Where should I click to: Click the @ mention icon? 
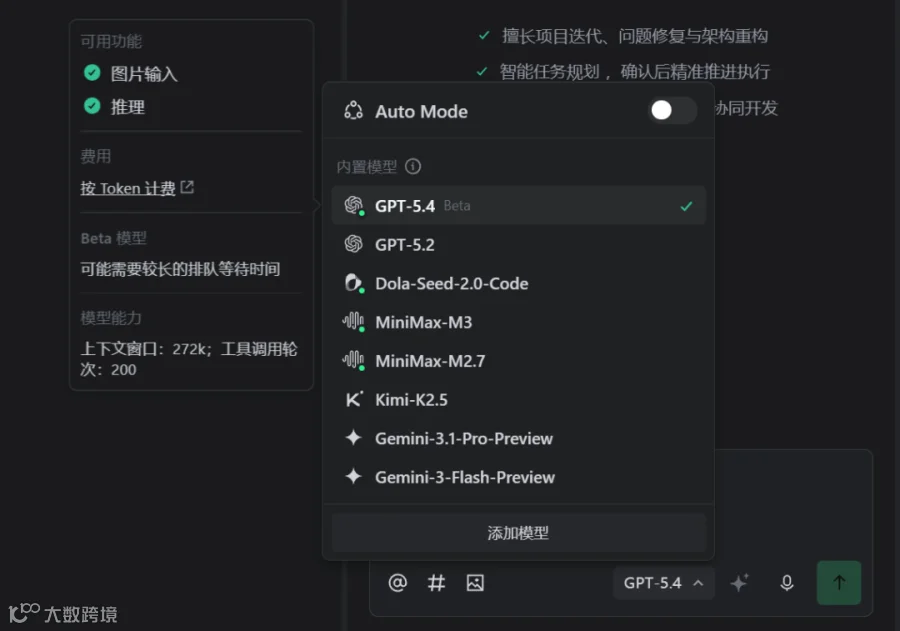point(397,583)
